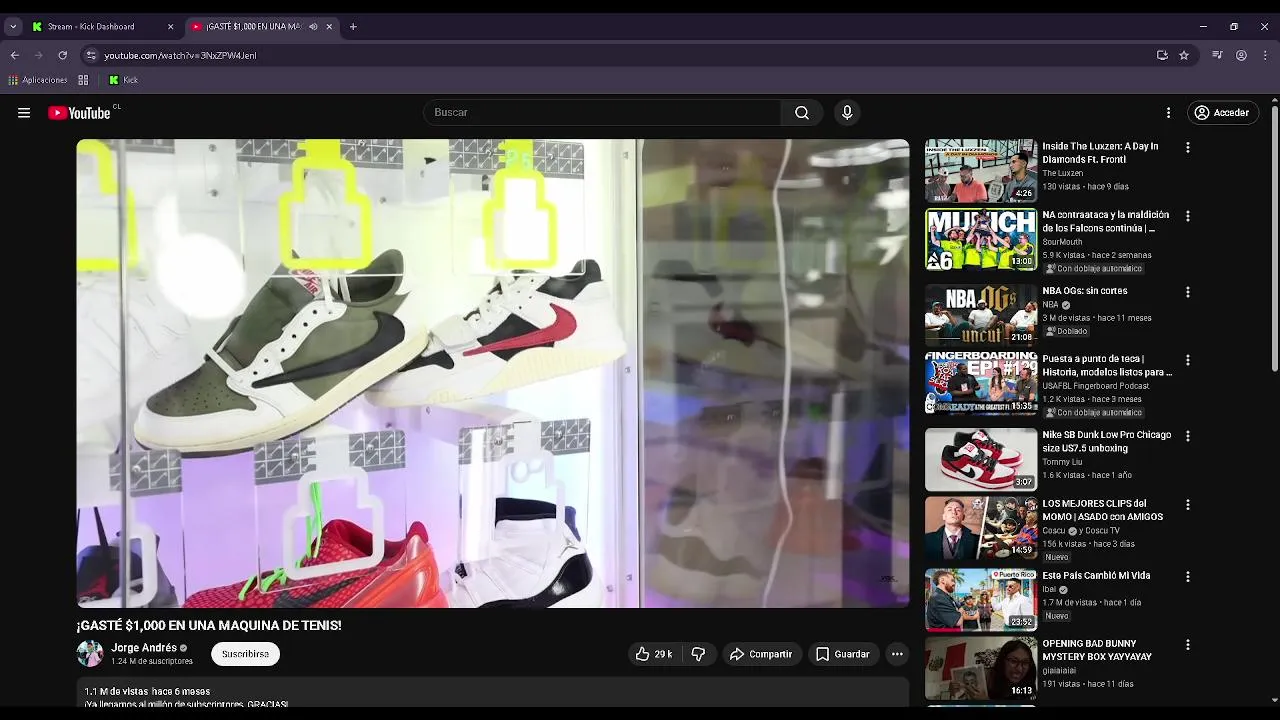
Task: Open Jorge Andrés channel avatar
Action: coord(90,654)
